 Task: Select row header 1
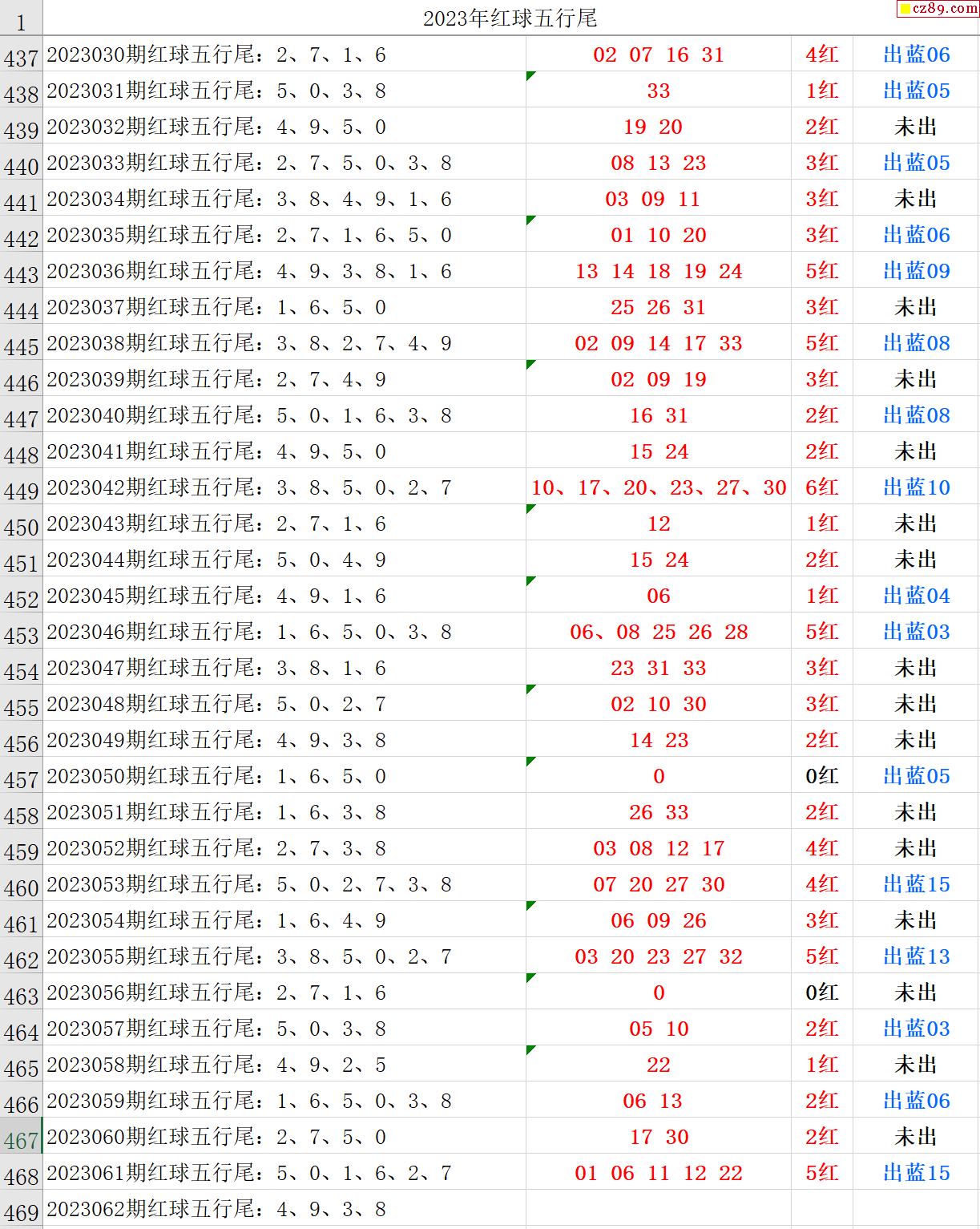(21, 18)
